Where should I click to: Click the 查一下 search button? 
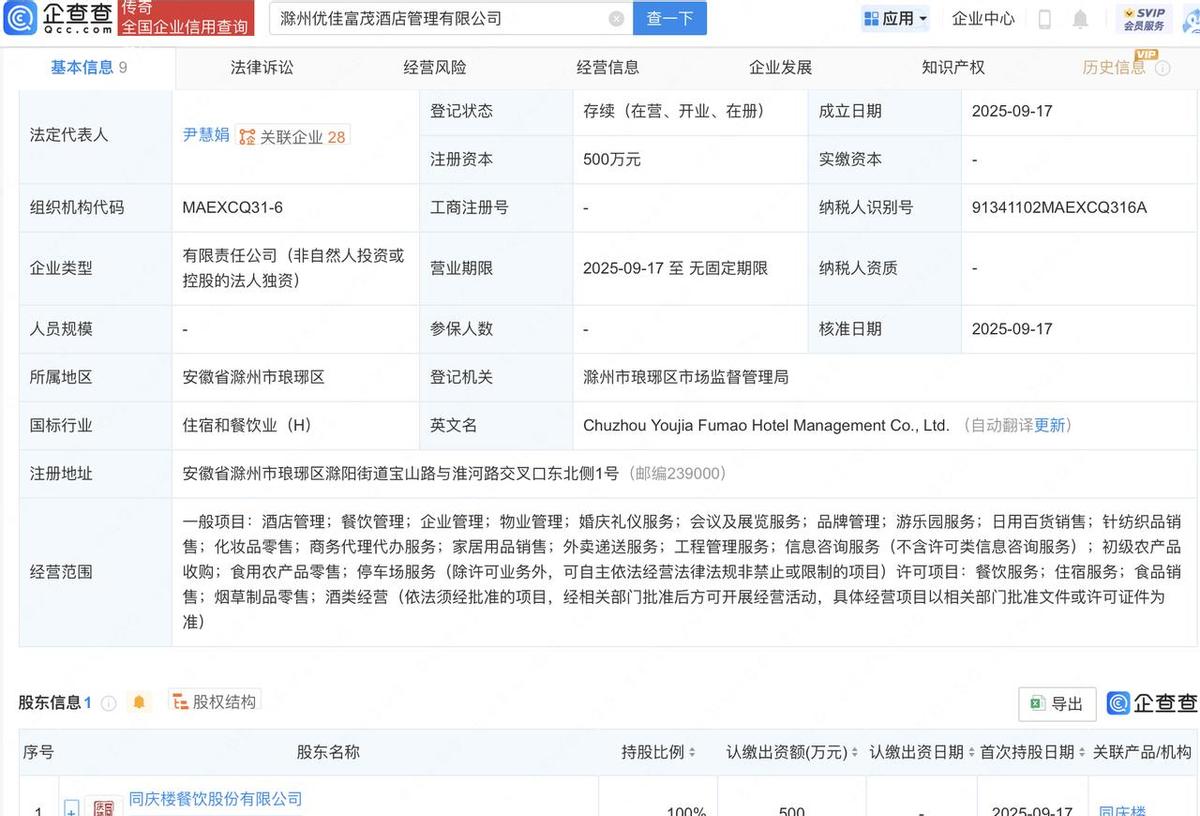tap(670, 18)
